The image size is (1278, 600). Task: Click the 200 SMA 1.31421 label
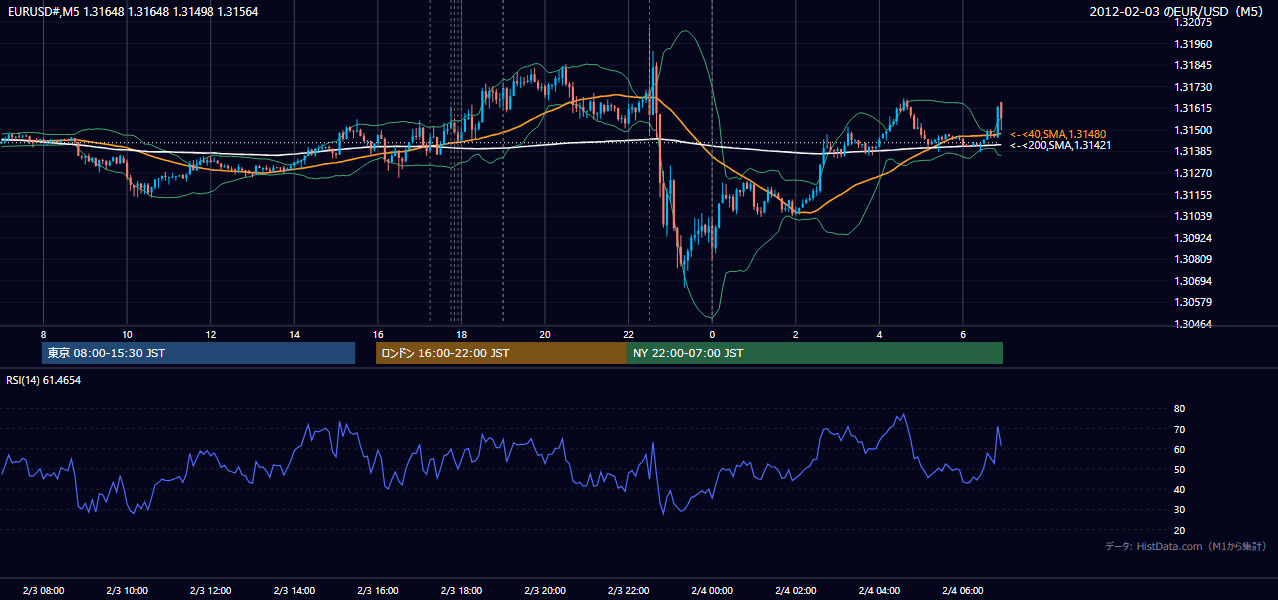[x=1060, y=146]
